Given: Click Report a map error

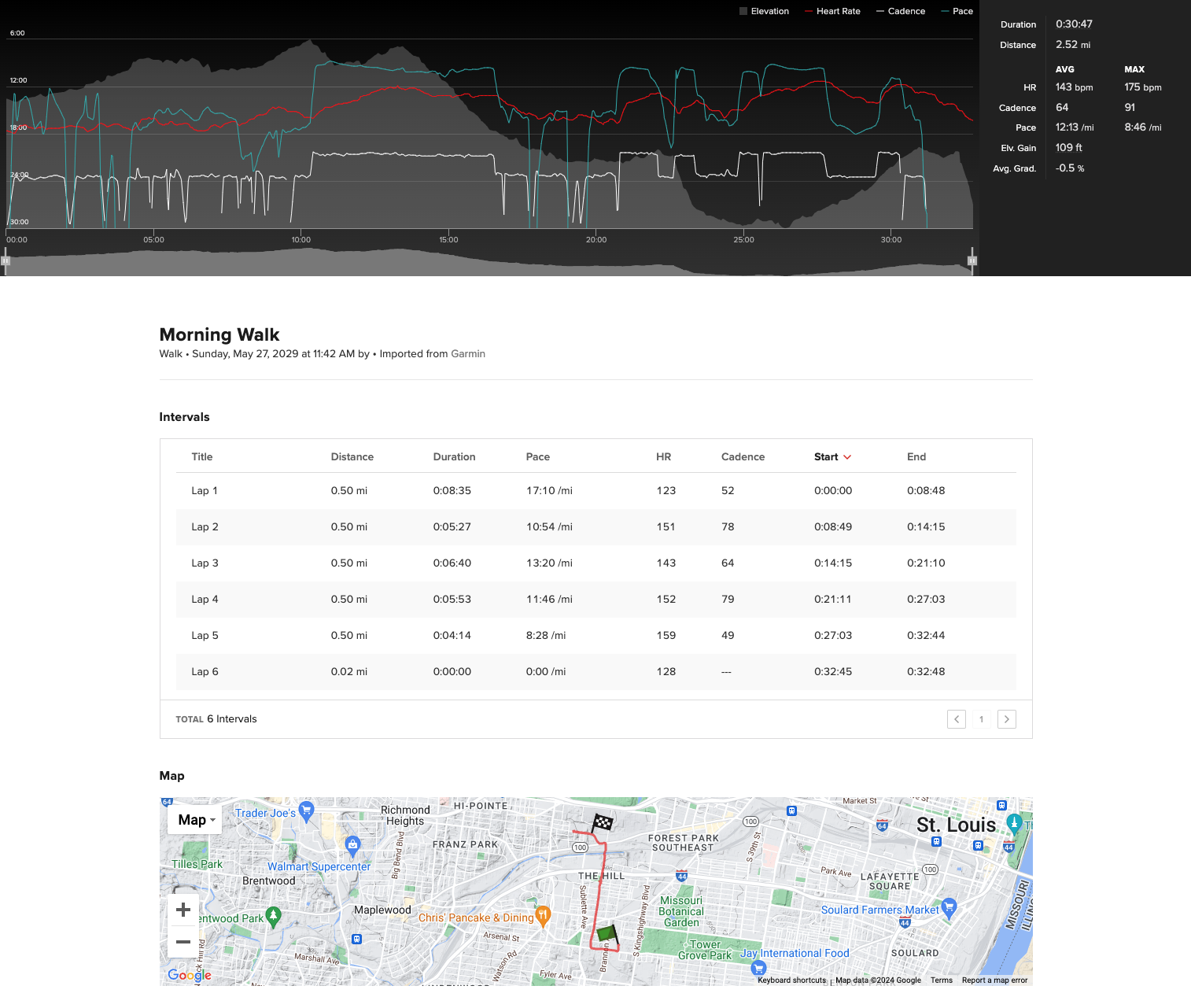Looking at the screenshot, I should (x=994, y=980).
